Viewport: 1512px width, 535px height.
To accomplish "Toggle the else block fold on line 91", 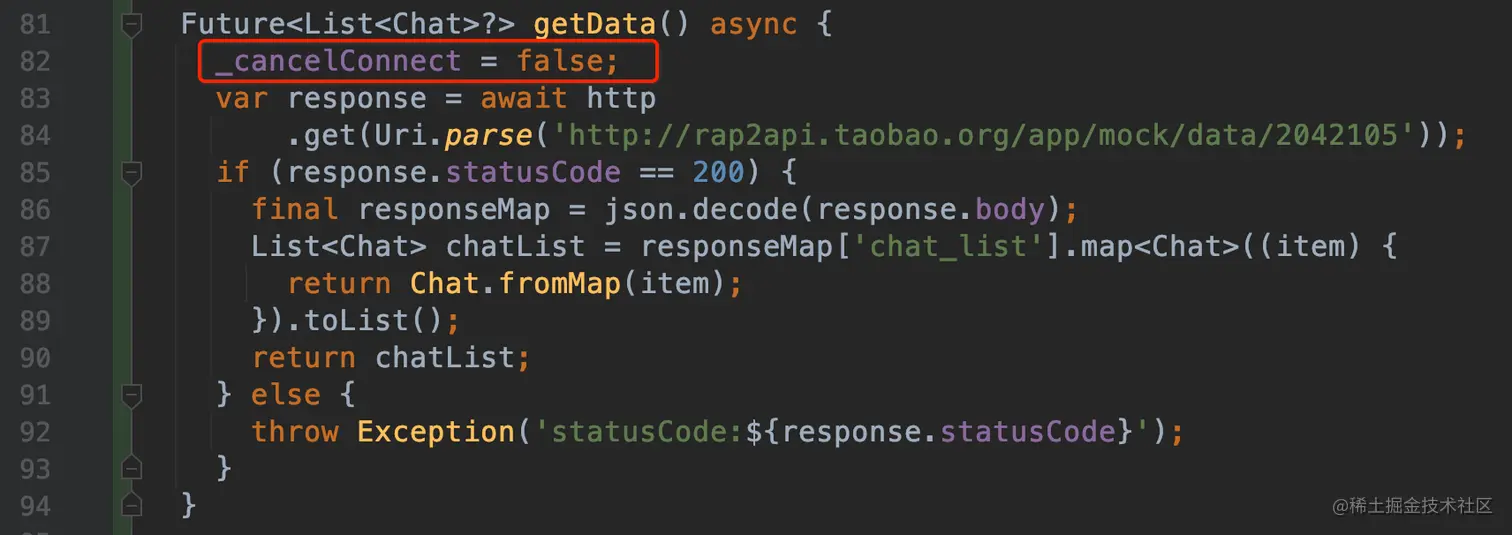I will pos(131,395).
